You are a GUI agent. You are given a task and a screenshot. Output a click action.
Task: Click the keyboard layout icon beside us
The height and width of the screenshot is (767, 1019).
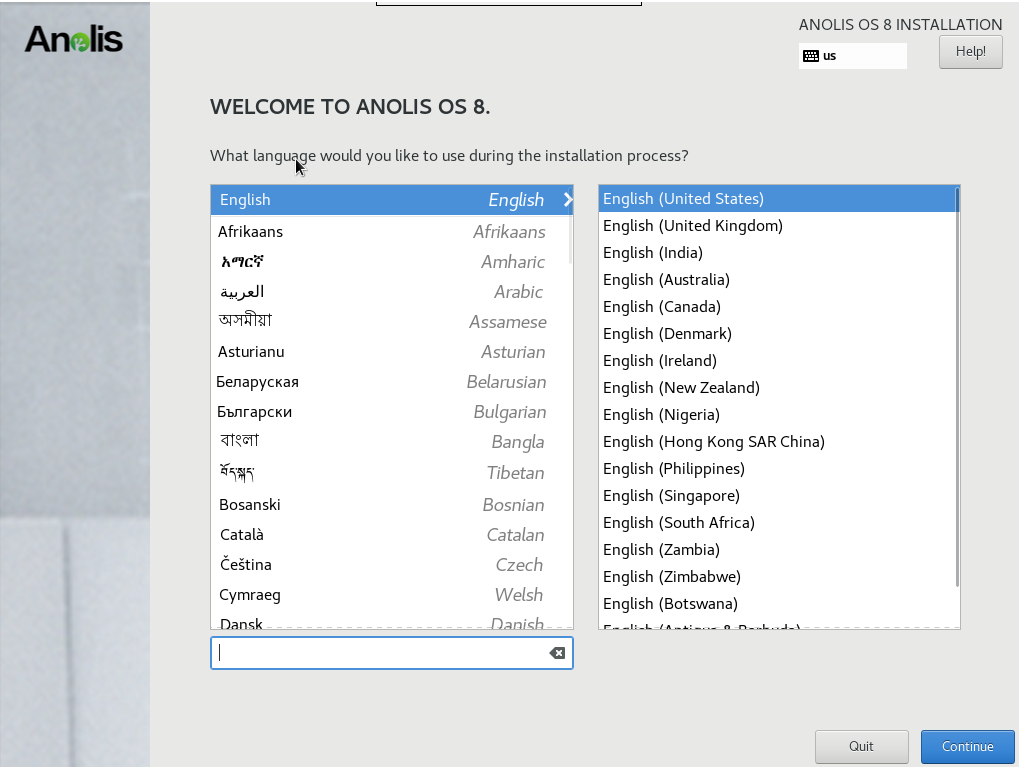(x=810, y=56)
